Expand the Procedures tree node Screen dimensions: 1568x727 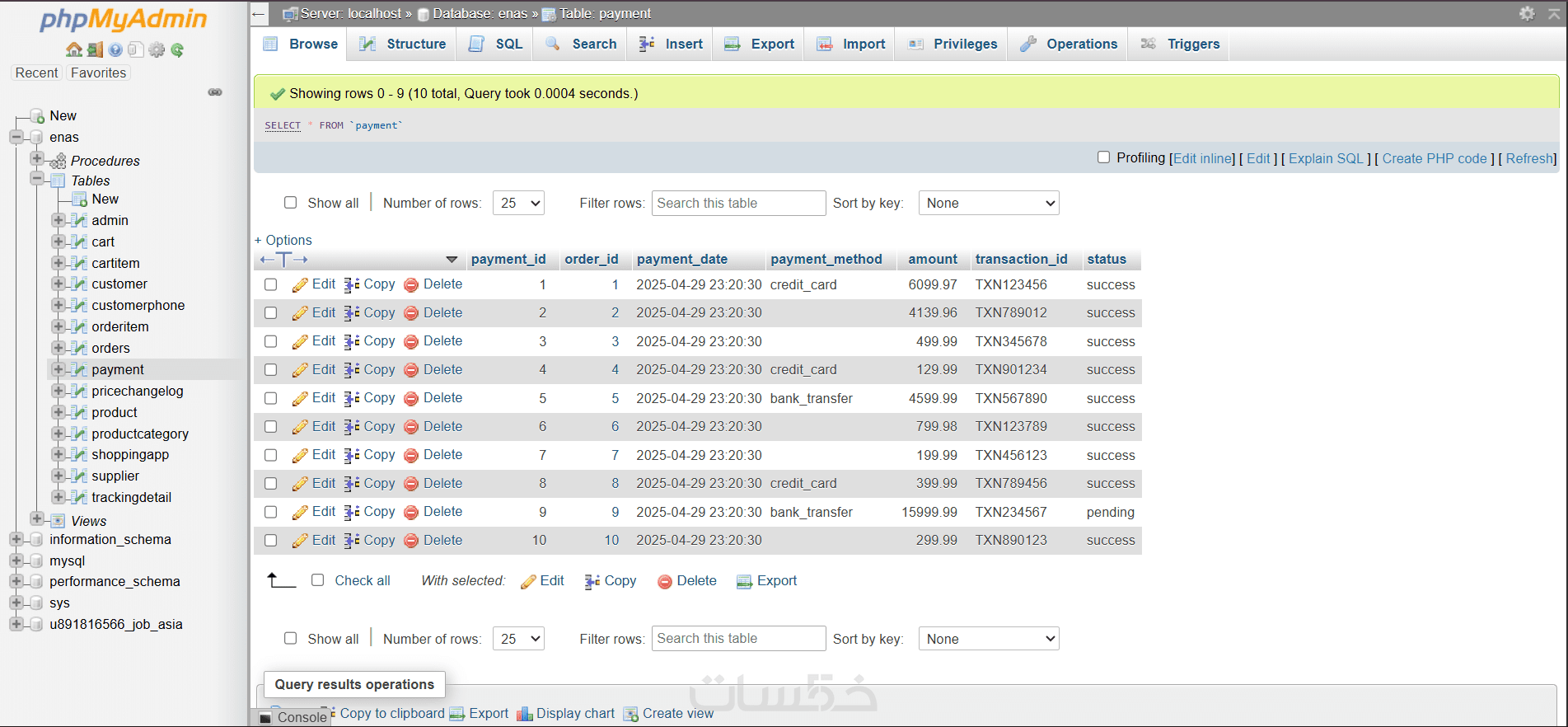pos(37,158)
